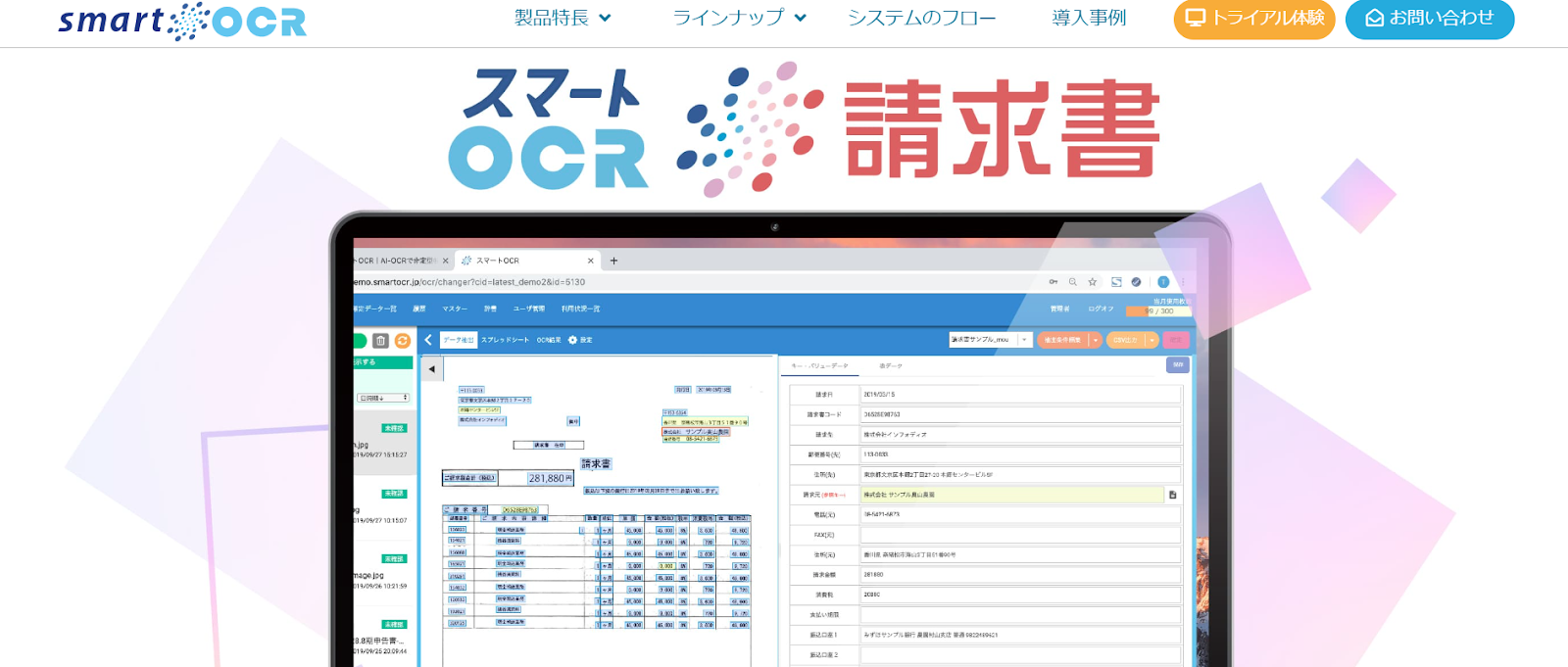Image resolution: width=1568 pixels, height=667 pixels.
Task: Click the password key icon in the address bar
Action: 1053,282
